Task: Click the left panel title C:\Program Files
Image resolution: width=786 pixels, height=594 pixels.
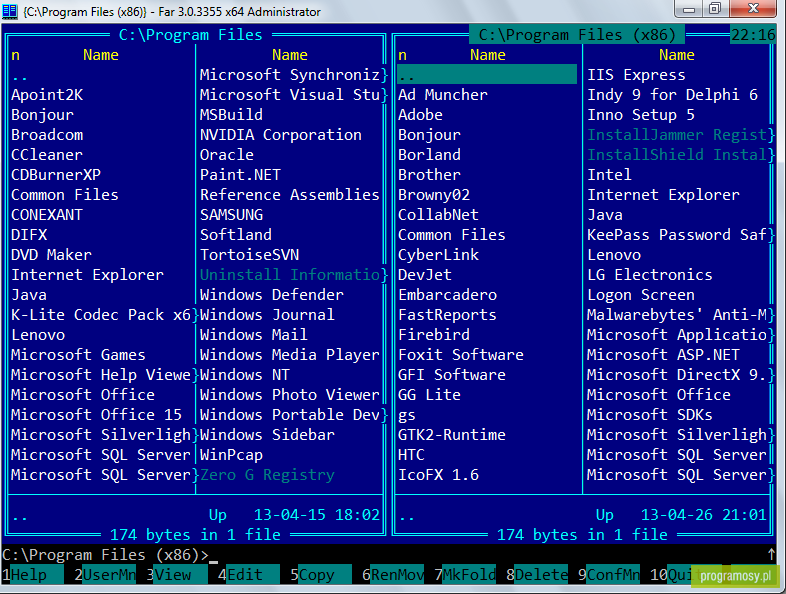Action: [x=190, y=35]
